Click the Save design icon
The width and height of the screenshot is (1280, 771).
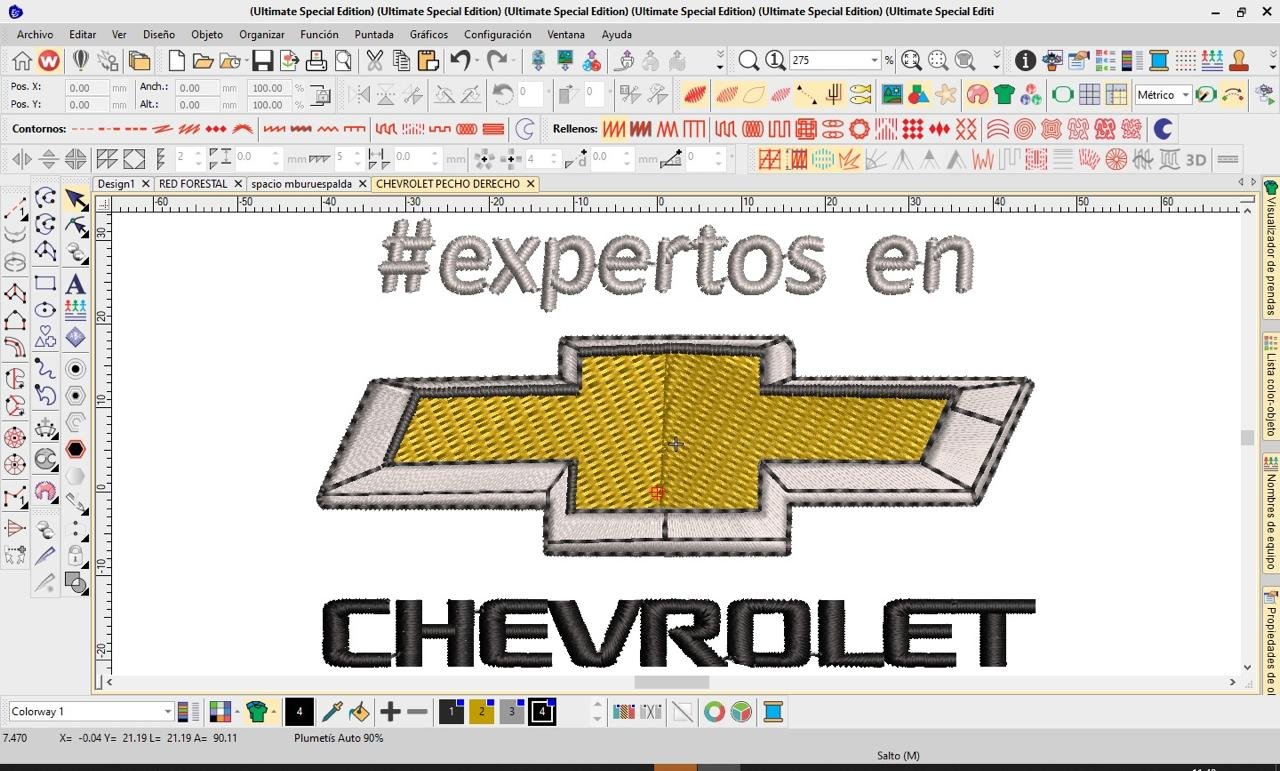pos(262,61)
